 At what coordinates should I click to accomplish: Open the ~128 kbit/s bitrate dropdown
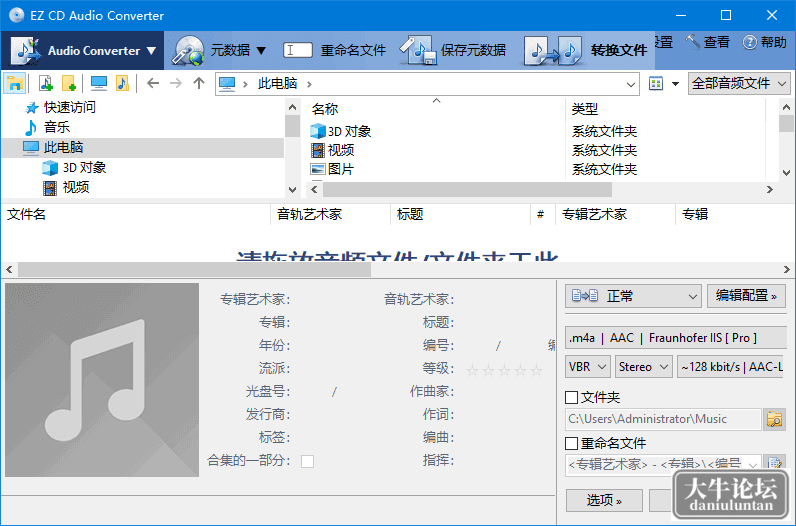[x=732, y=367]
